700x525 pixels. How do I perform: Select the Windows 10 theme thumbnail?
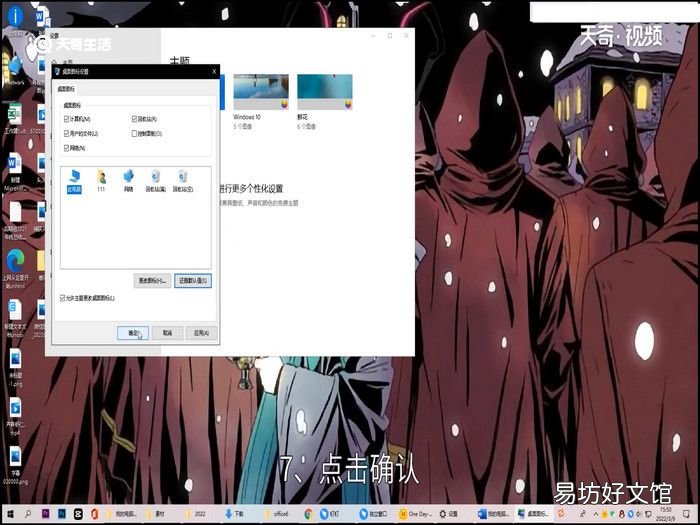pos(261,92)
